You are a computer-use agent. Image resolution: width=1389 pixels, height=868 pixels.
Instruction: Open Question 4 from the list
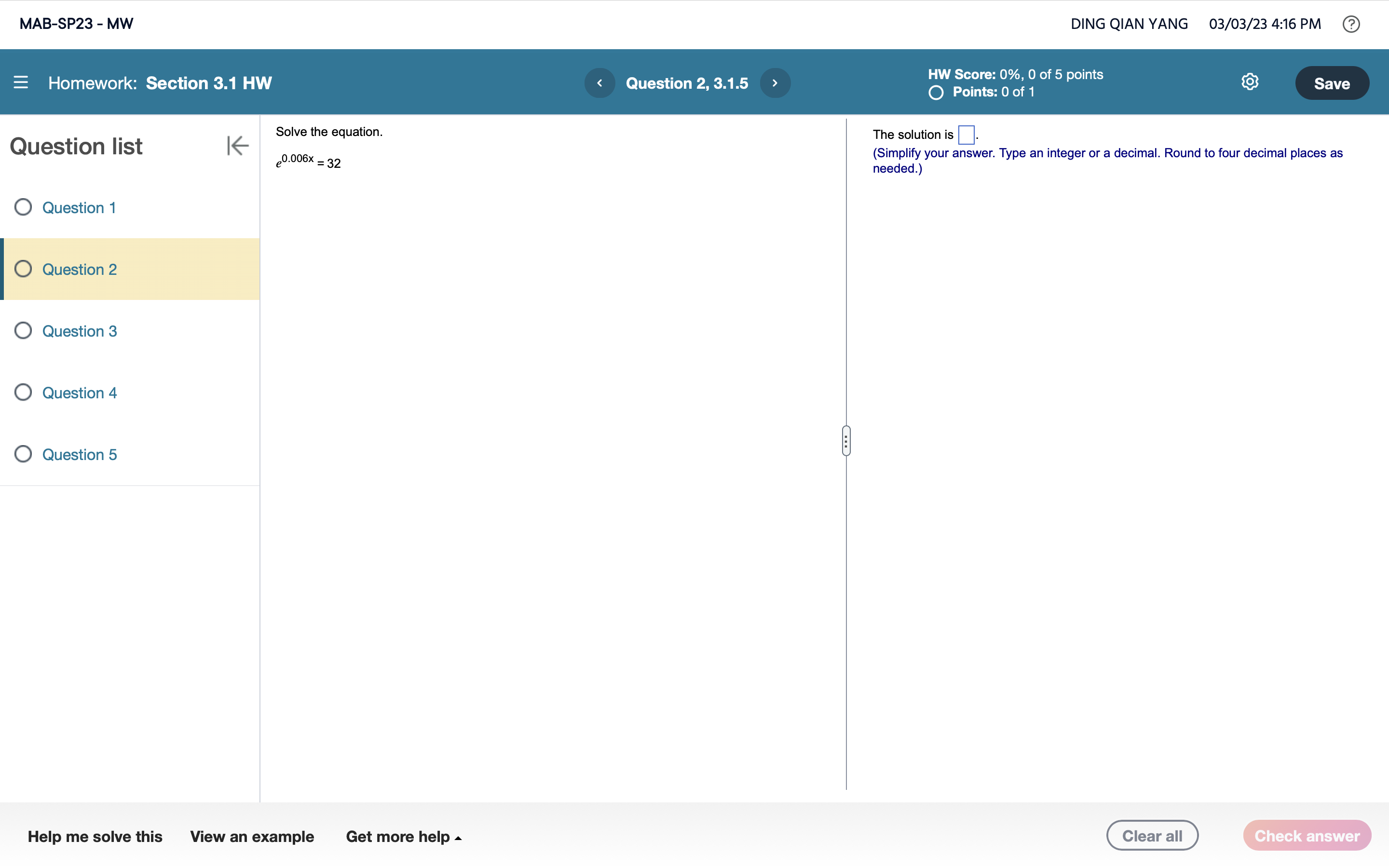point(79,393)
